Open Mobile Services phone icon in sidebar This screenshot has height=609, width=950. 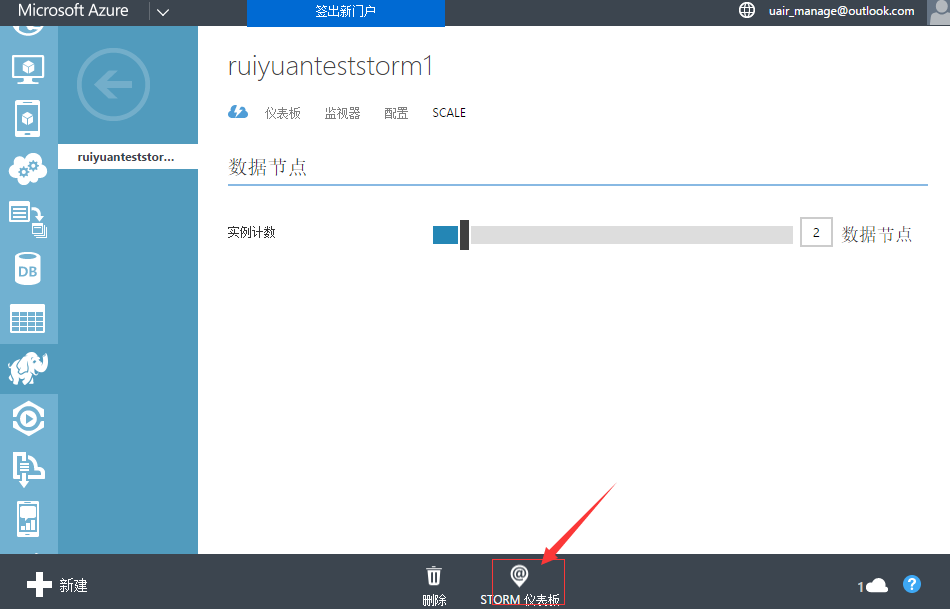[x=28, y=118]
